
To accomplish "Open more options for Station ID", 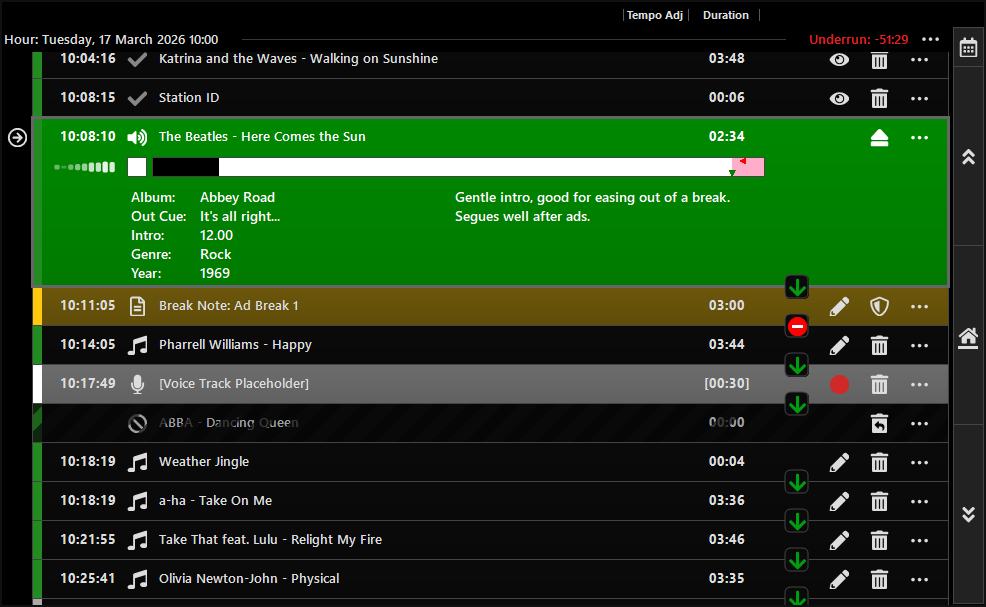I will click(x=919, y=99).
